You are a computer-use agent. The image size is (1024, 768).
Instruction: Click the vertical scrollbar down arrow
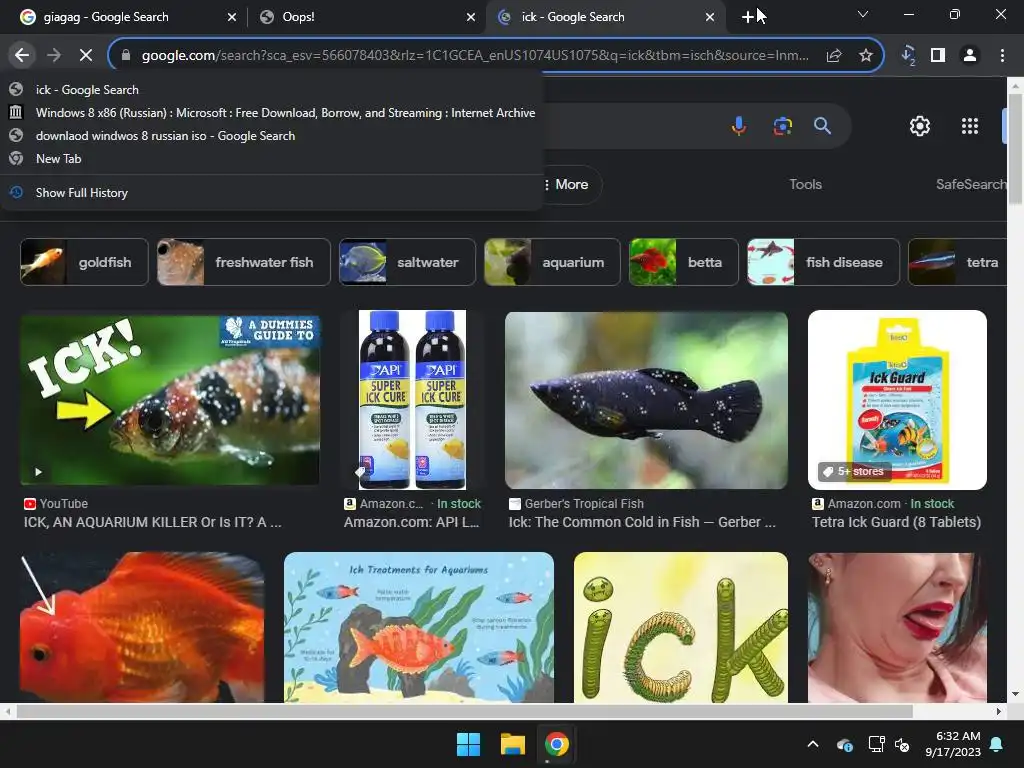[1015, 694]
